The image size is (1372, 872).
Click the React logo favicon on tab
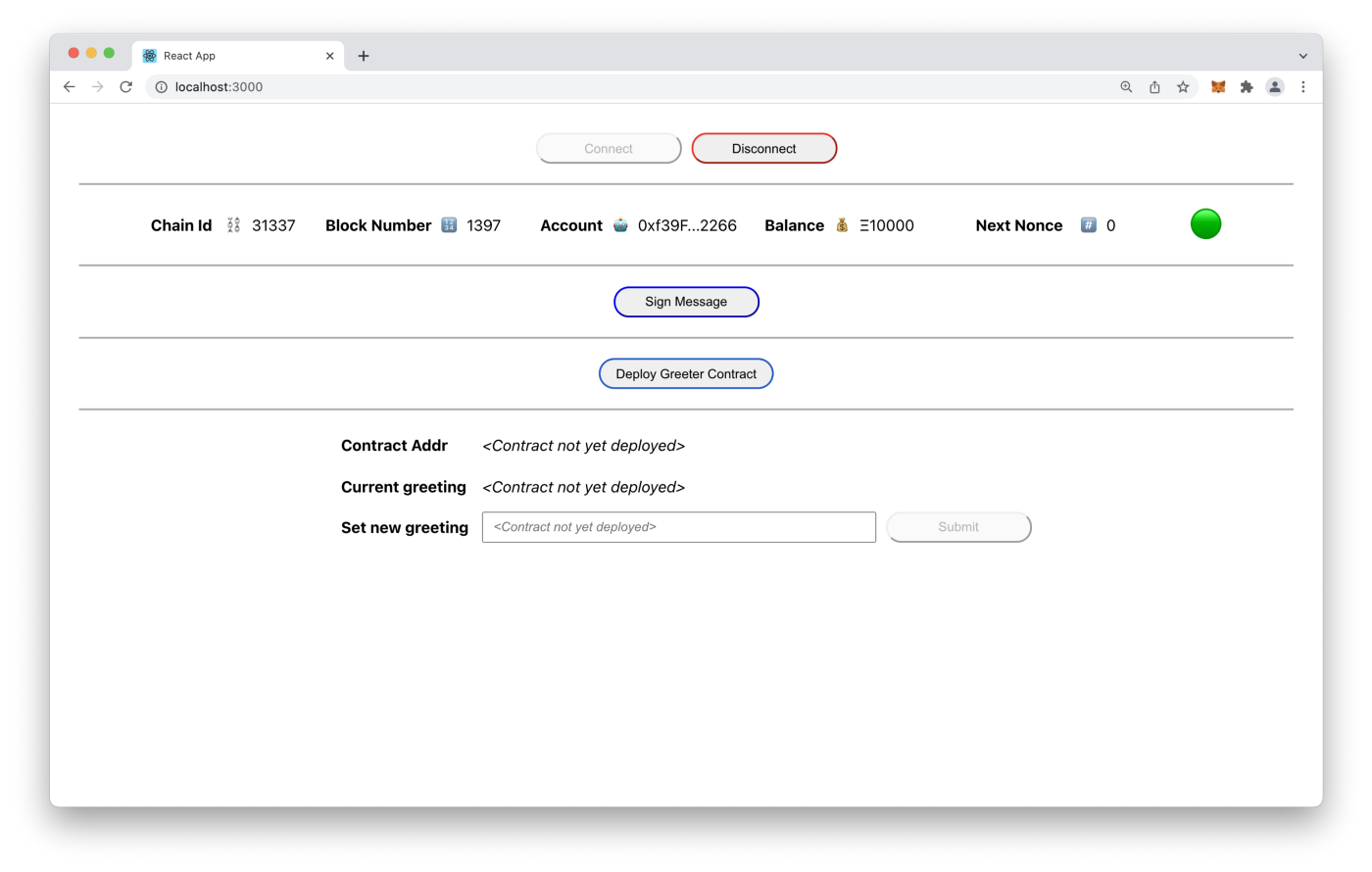tap(150, 56)
